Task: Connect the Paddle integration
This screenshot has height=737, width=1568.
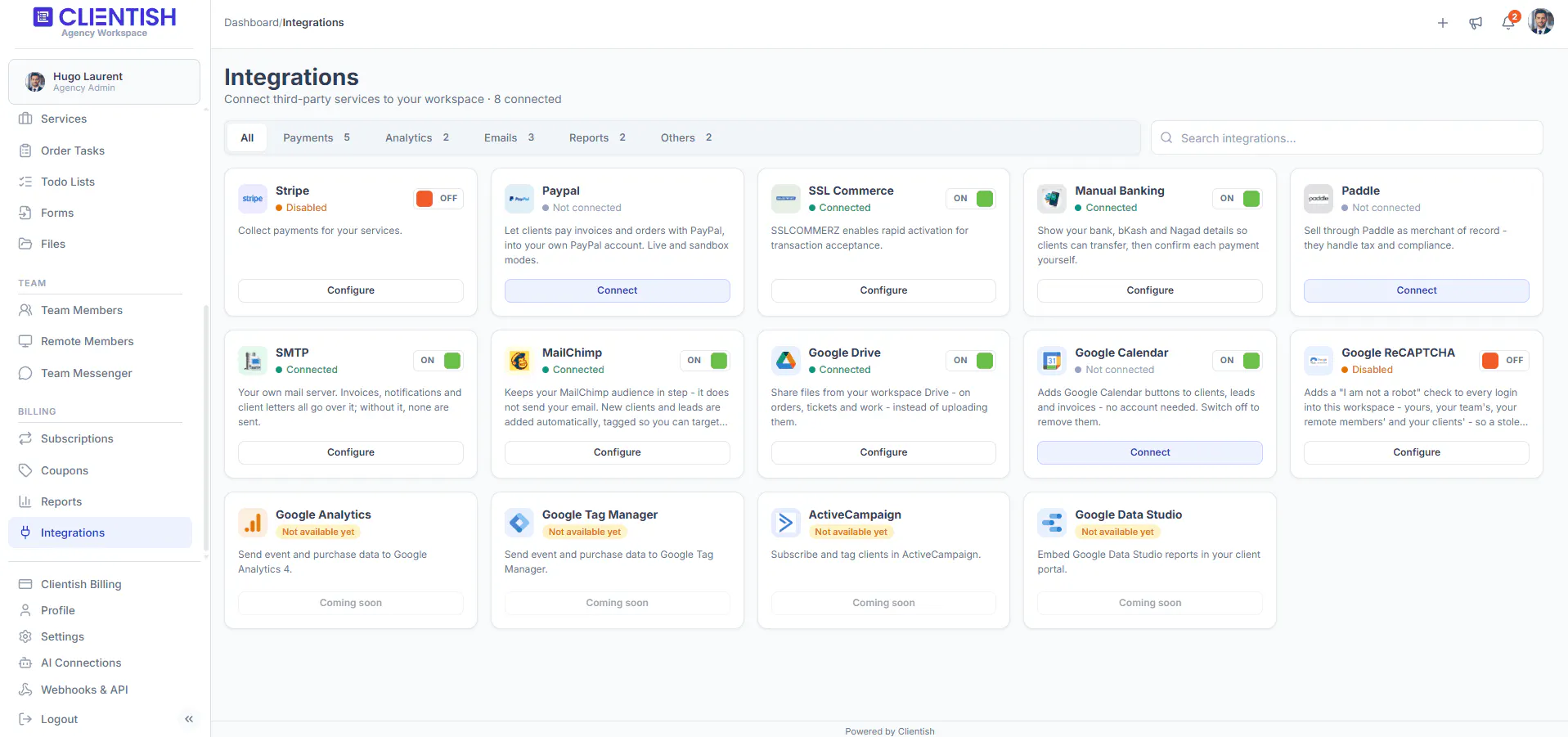Action: click(x=1417, y=290)
